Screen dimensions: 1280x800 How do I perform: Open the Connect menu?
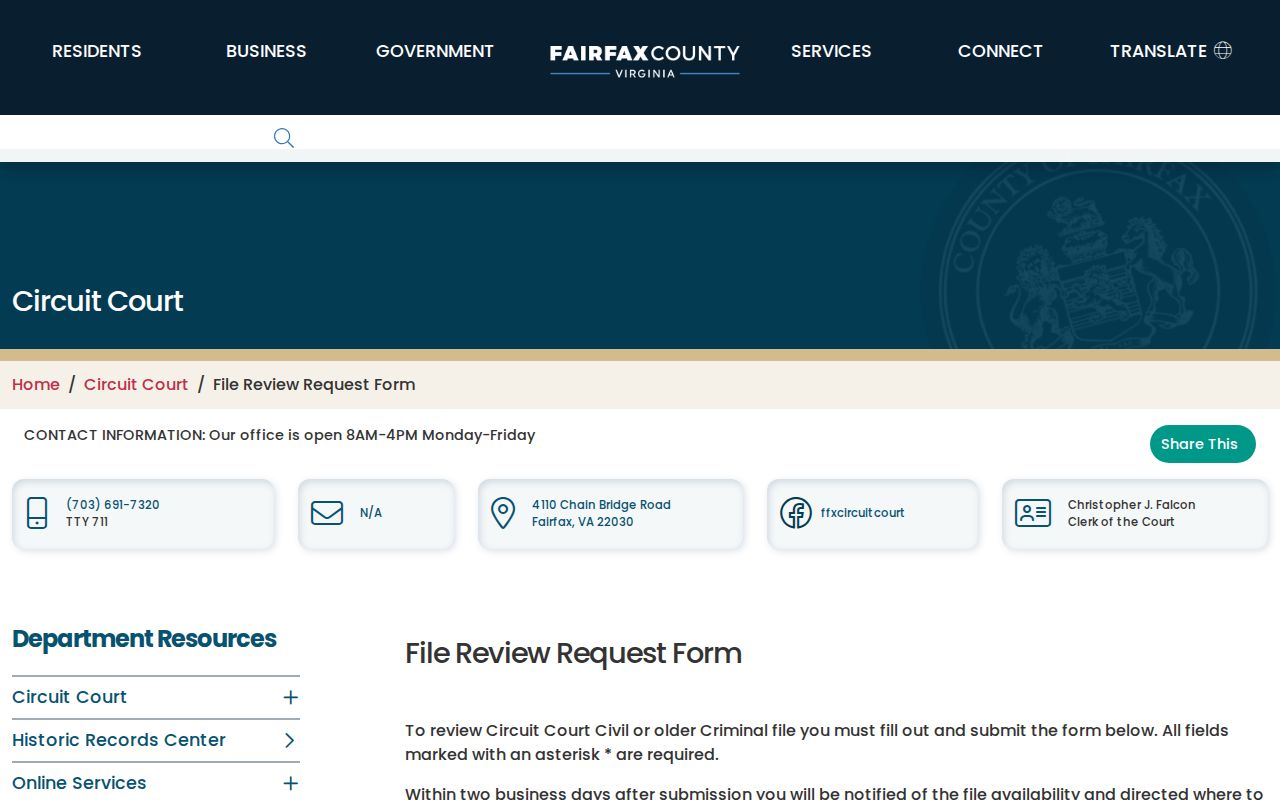(1000, 51)
